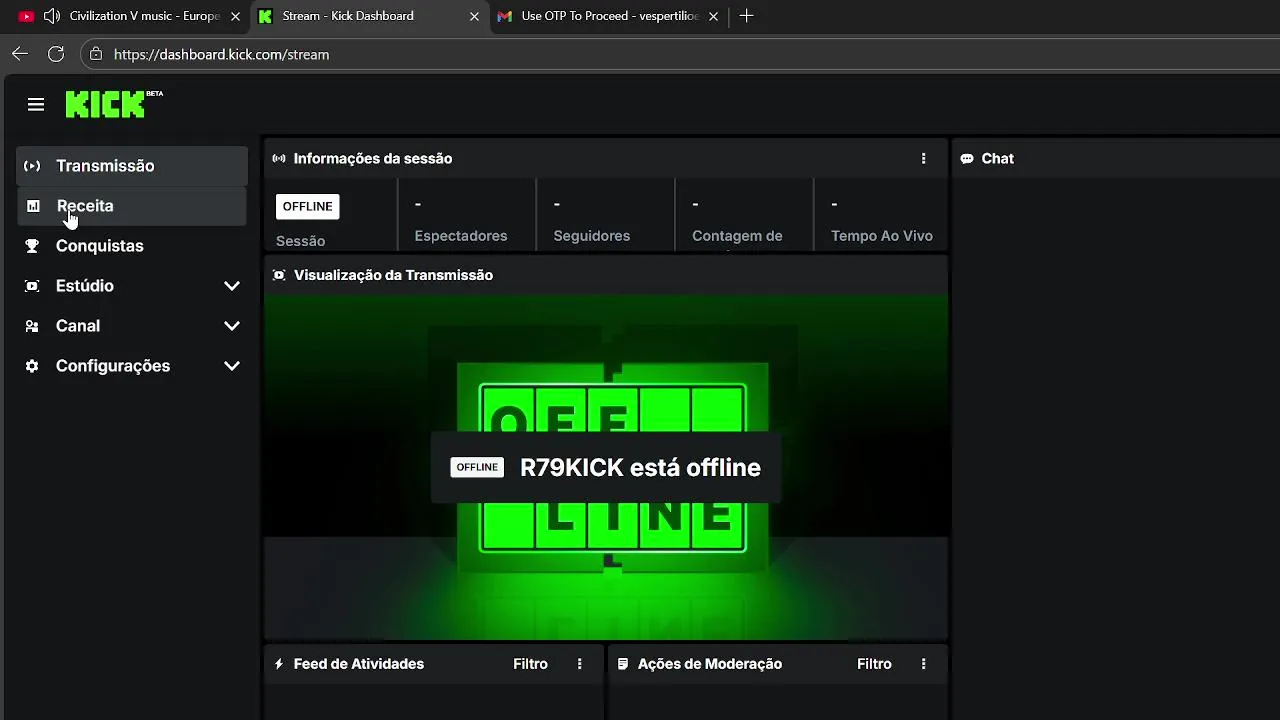1280x720 pixels.
Task: Open Ações de Moderação three-dot menu
Action: [923, 664]
